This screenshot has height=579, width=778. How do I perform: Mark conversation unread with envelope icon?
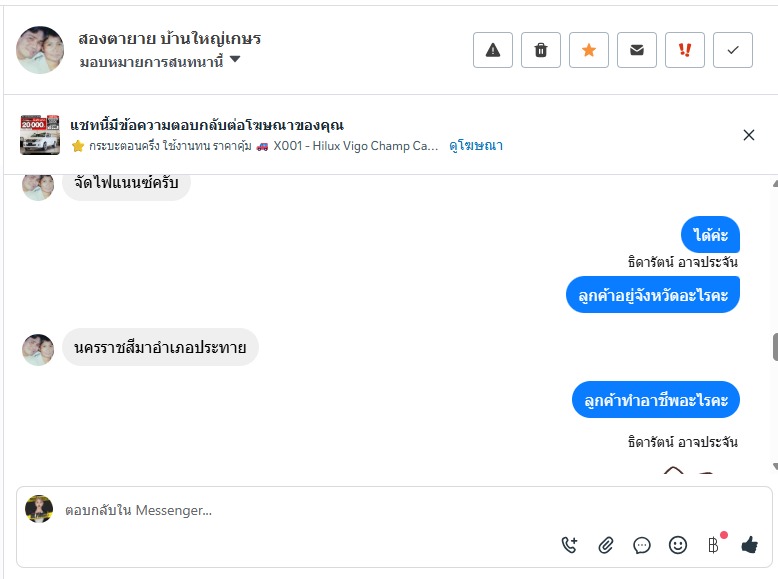(637, 50)
